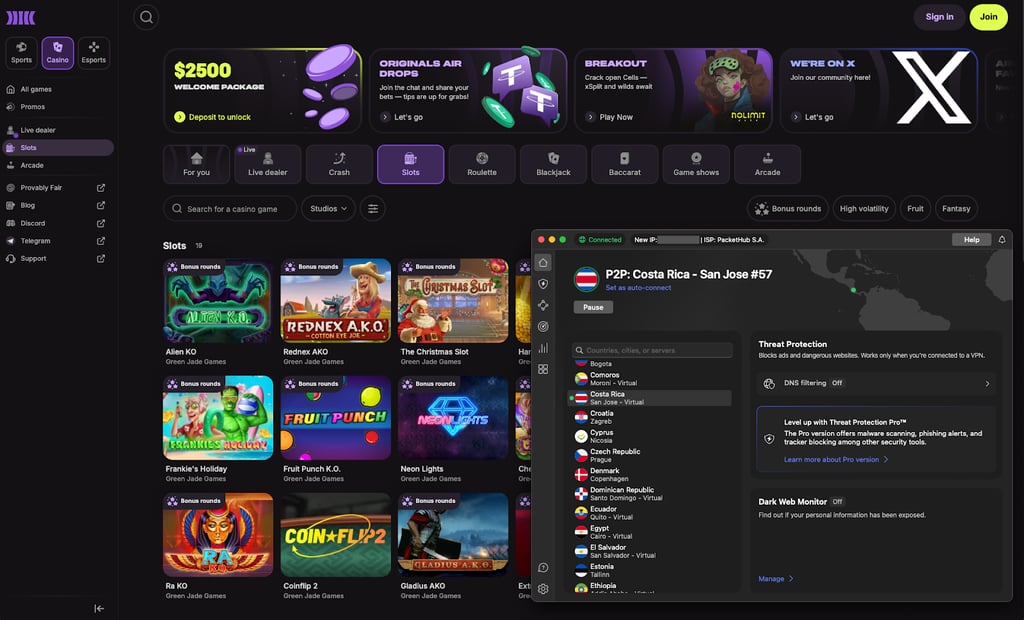Image resolution: width=1024 pixels, height=620 pixels.
Task: Open Arcade in sidebar
Action: (32, 165)
